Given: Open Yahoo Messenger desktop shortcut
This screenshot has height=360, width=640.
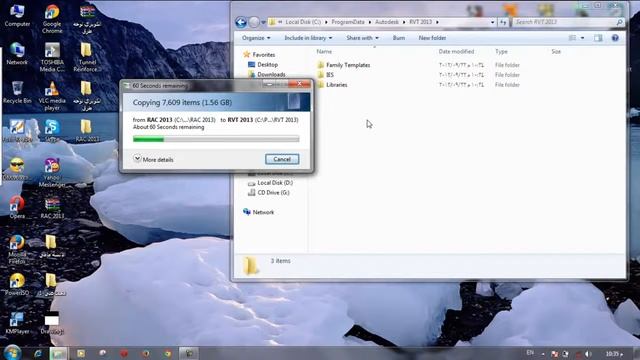Looking at the screenshot, I should tap(52, 173).
